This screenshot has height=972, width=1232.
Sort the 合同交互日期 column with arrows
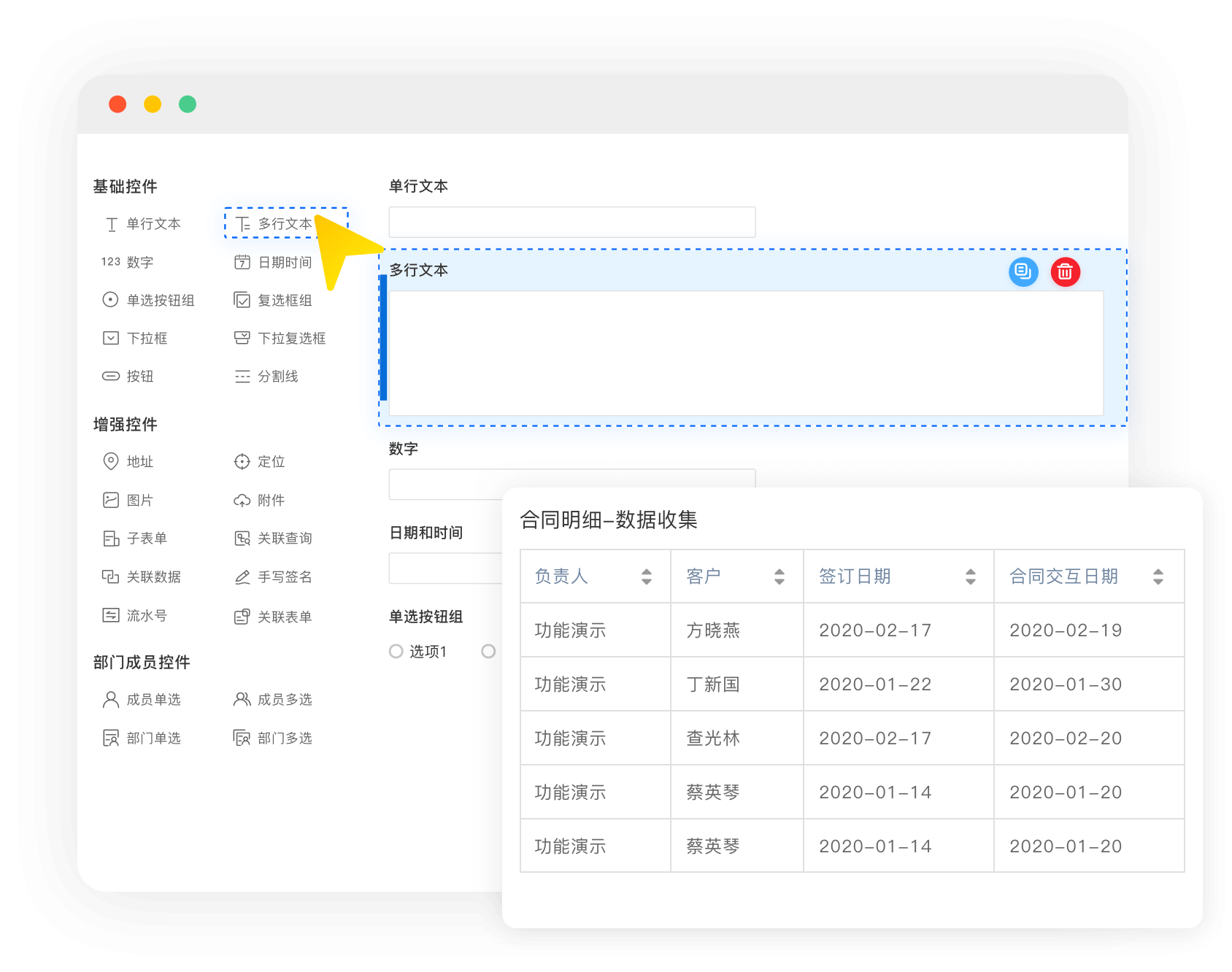(x=1158, y=576)
